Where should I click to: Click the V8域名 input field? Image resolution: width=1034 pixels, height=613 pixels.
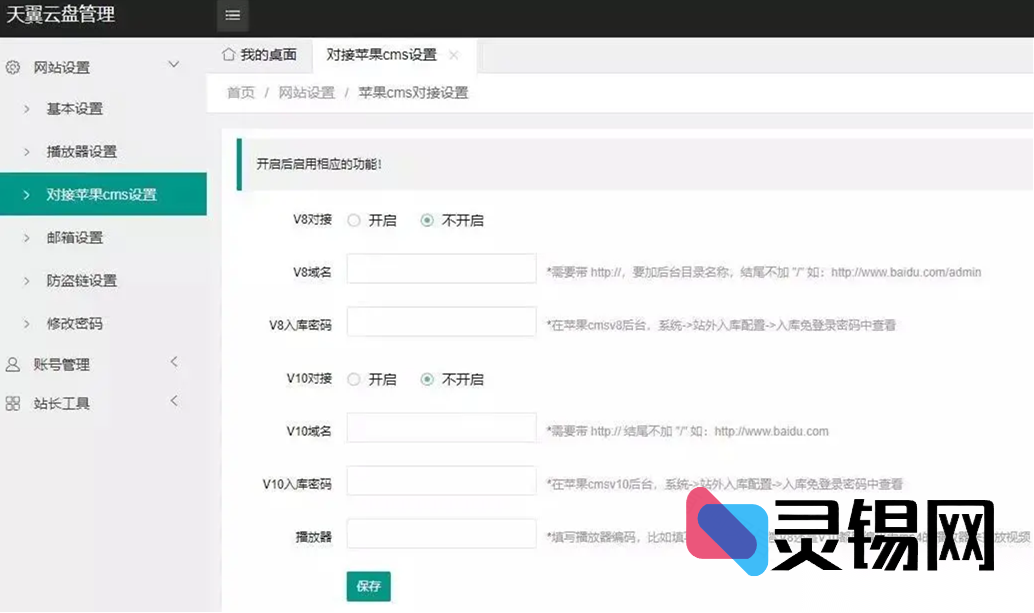tap(441, 268)
